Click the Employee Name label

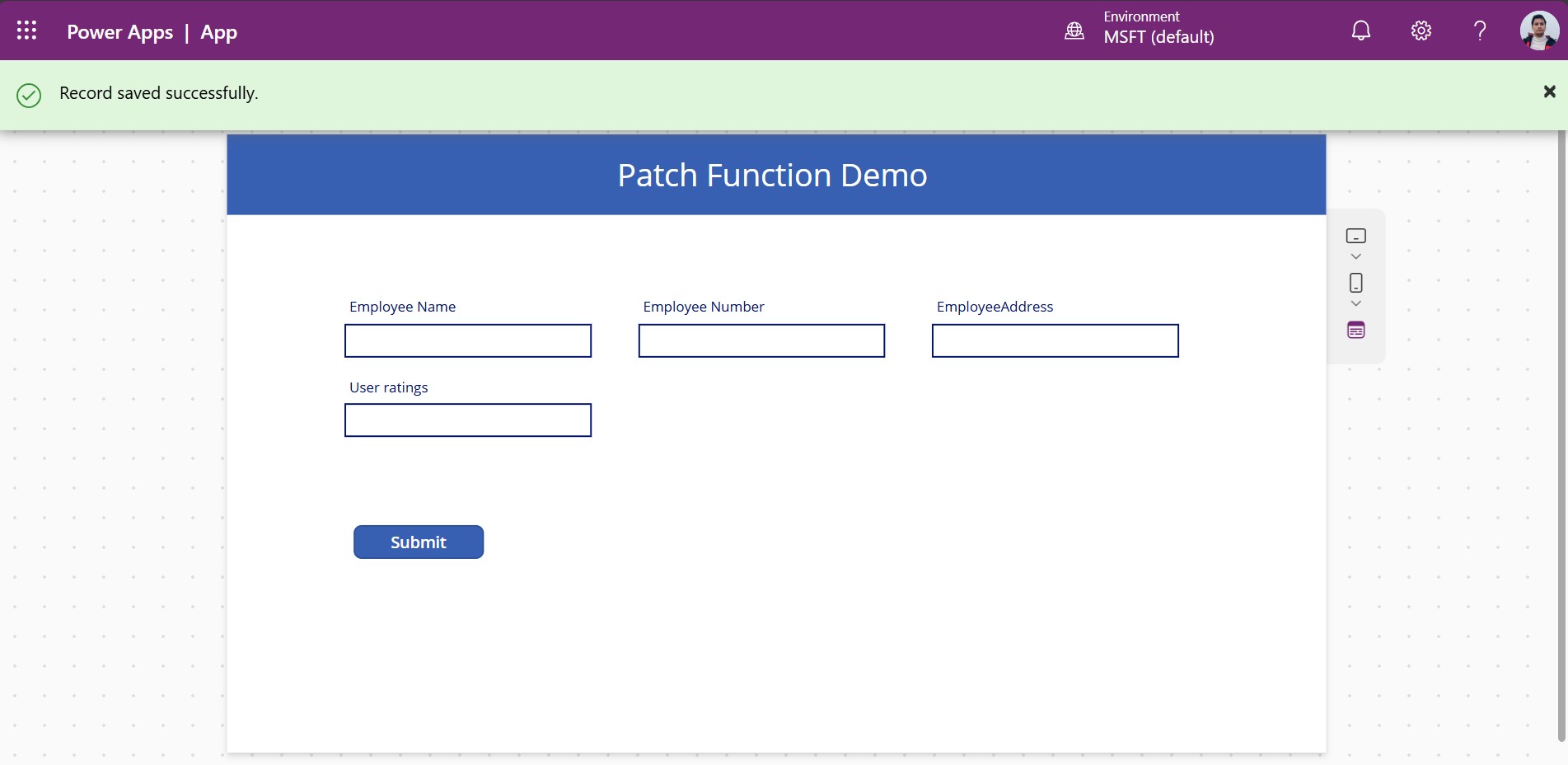pyautogui.click(x=402, y=307)
